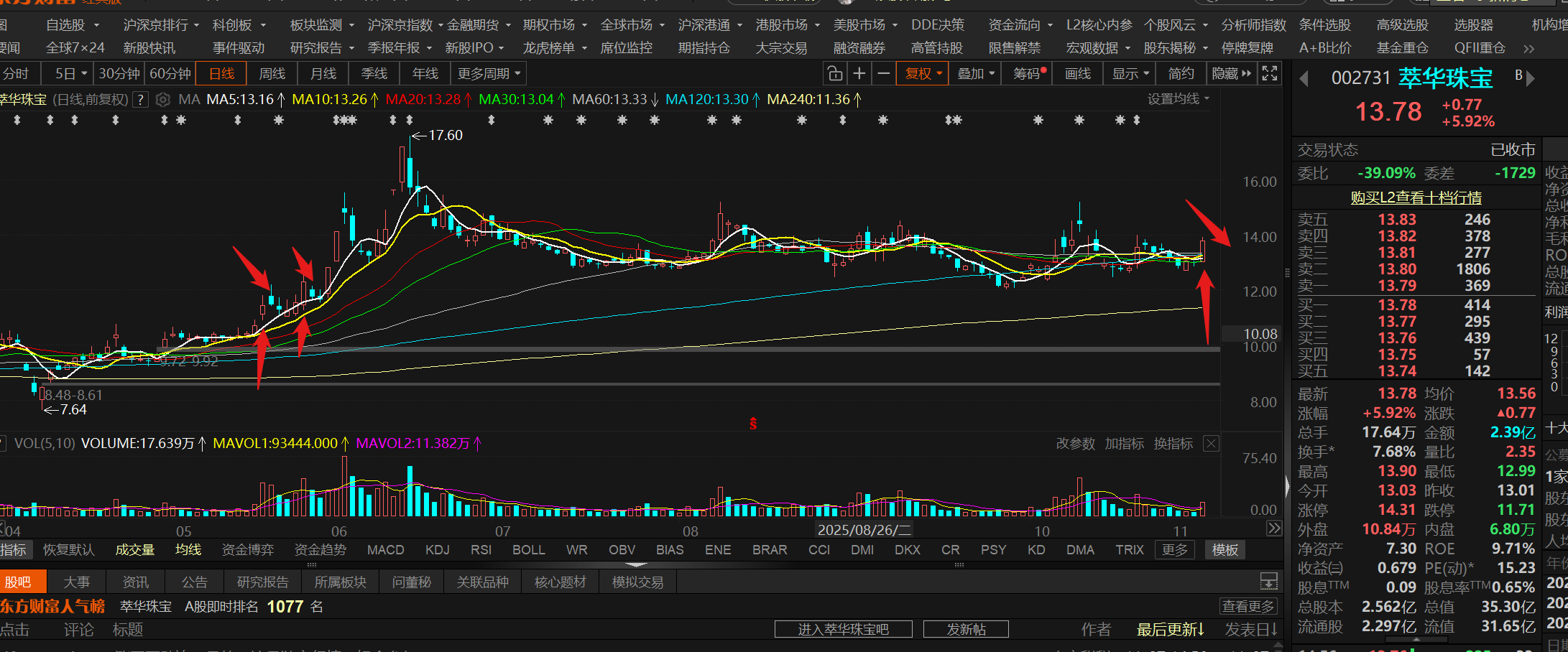This screenshot has width=1568, height=652.
Task: Select the KDJ indicator
Action: tap(438, 550)
